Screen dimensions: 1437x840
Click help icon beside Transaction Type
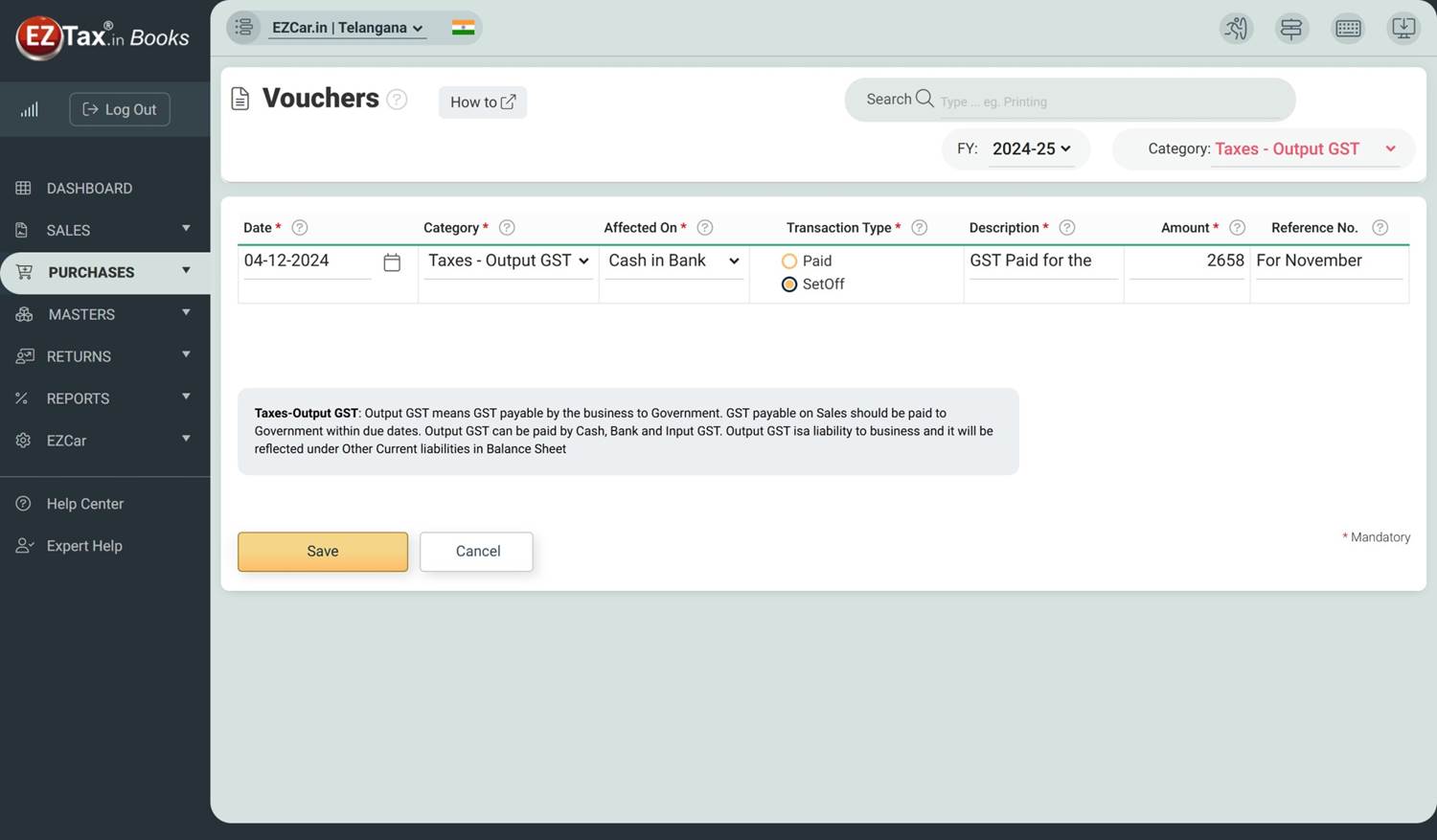(x=919, y=228)
